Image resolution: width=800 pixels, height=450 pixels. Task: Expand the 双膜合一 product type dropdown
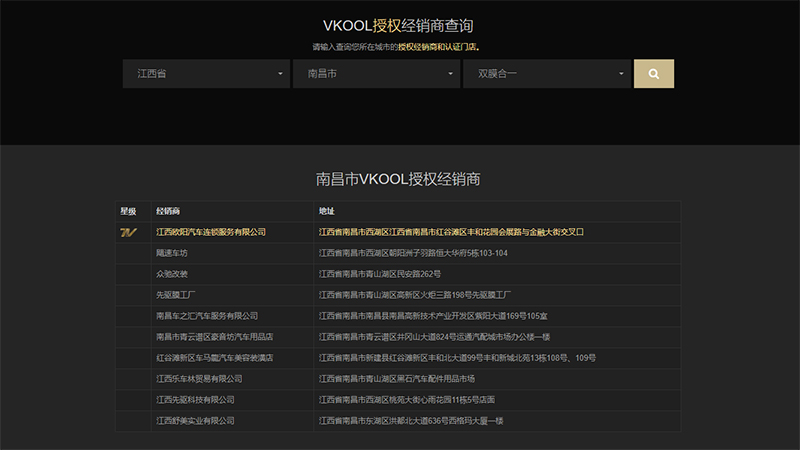tap(546, 73)
